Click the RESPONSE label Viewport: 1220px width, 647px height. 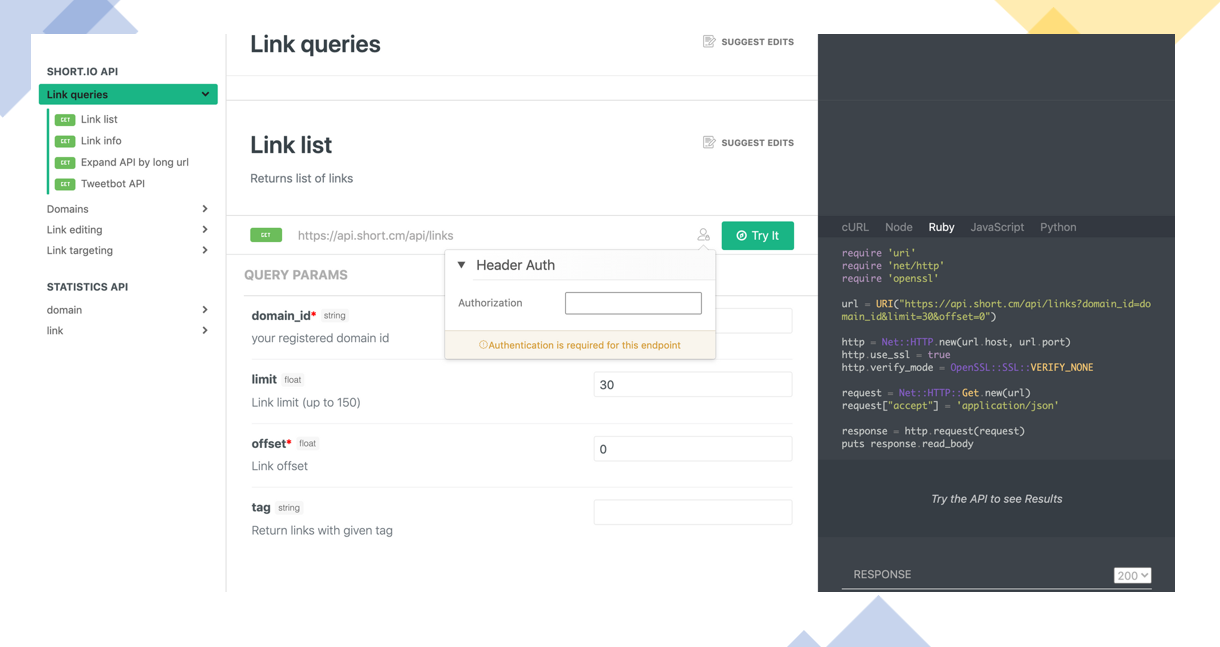click(x=882, y=575)
